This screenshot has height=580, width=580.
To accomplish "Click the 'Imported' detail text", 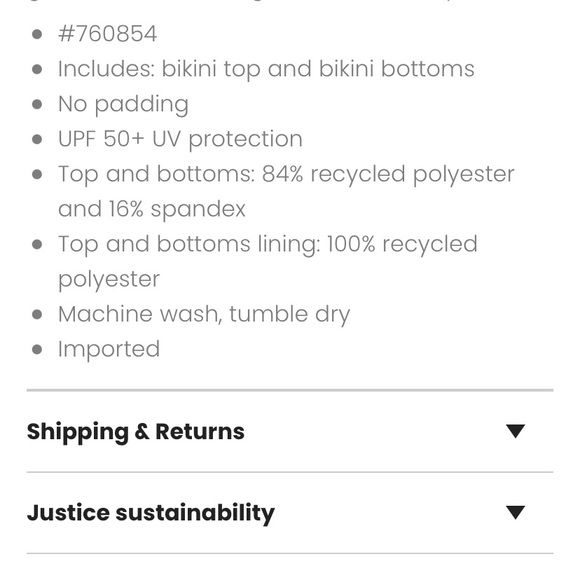I will pos(109,350).
